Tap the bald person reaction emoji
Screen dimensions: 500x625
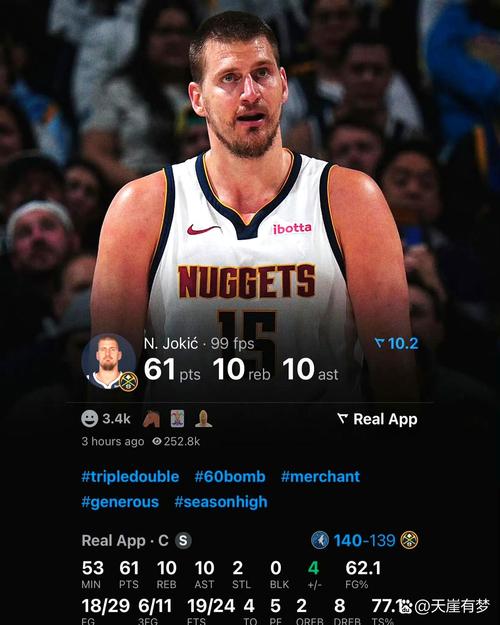coord(203,419)
